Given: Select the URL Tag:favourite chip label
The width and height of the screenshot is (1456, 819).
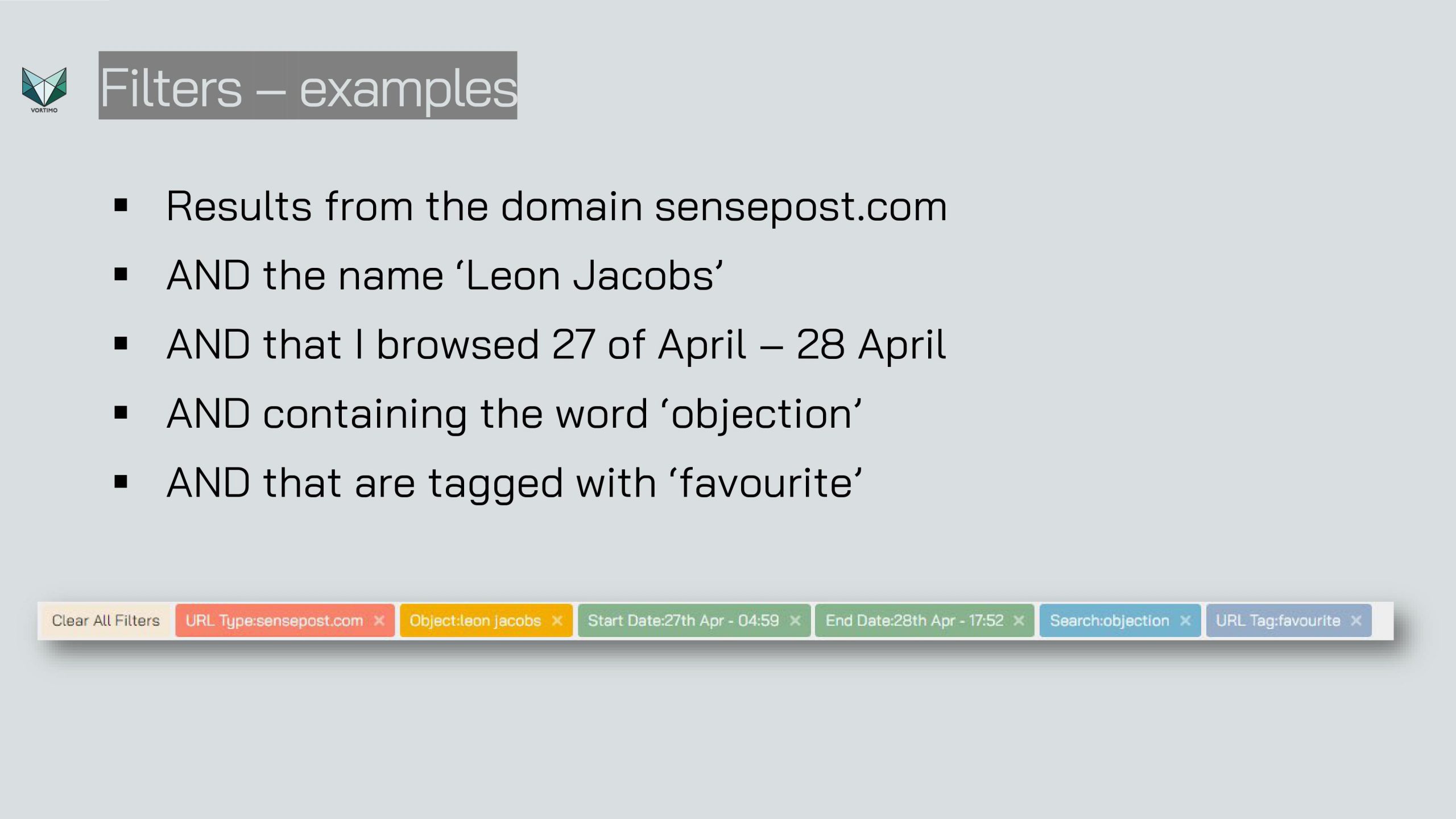Looking at the screenshot, I should point(1278,621).
